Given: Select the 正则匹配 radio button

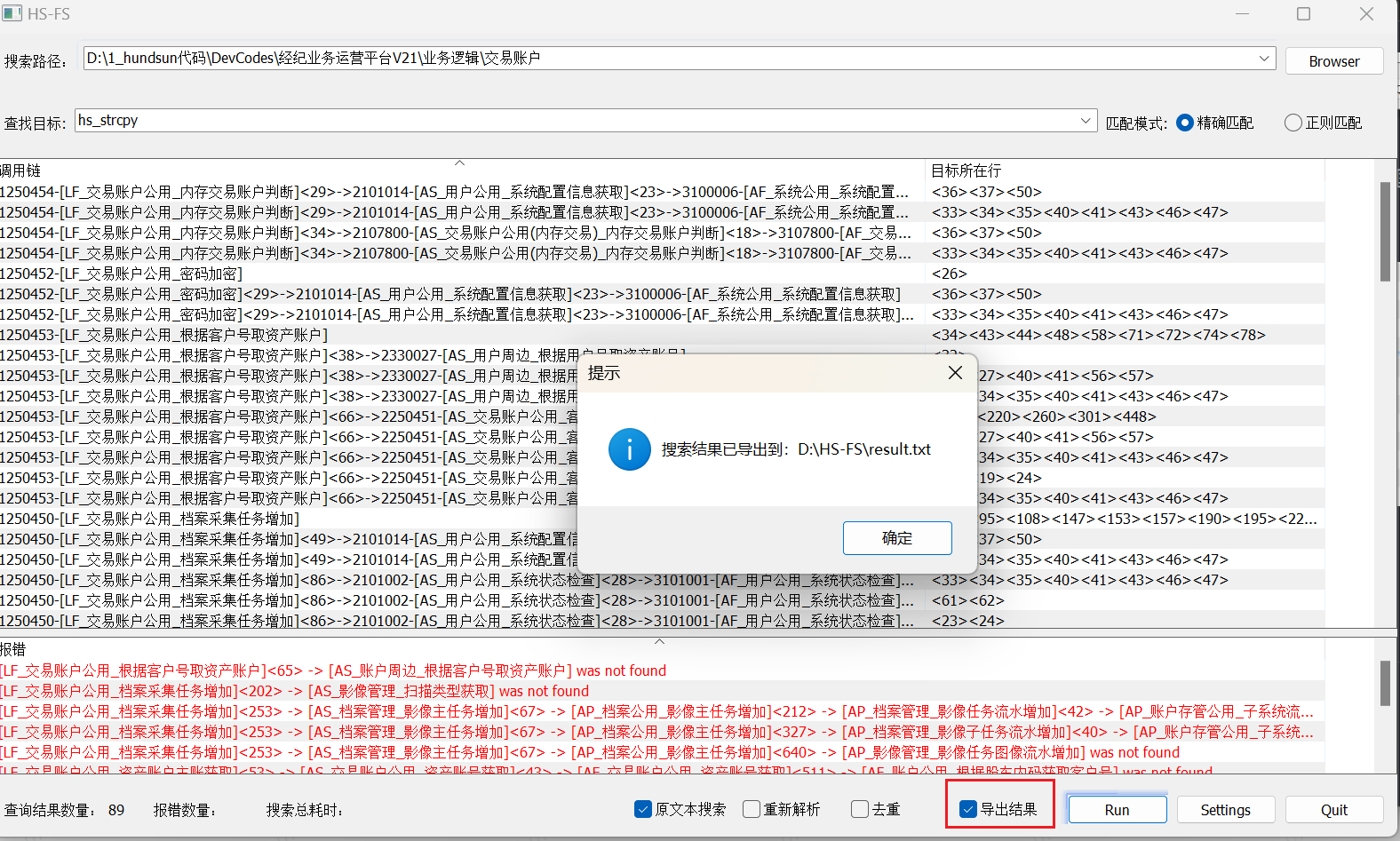Looking at the screenshot, I should [x=1293, y=123].
